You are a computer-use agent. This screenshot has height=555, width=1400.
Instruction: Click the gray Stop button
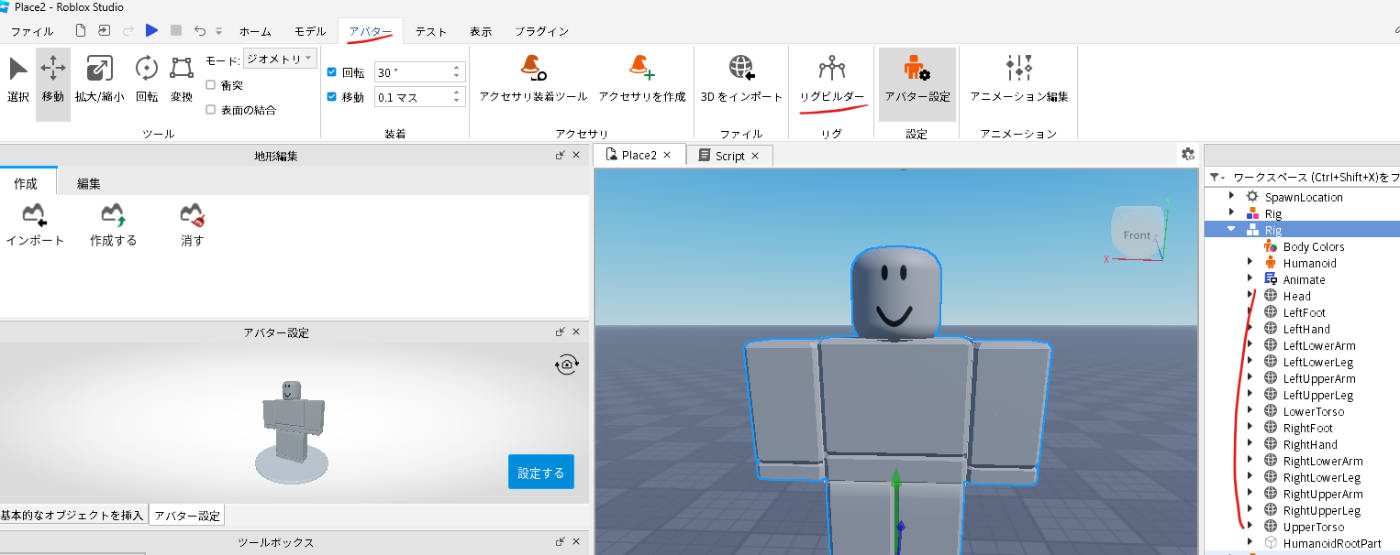[176, 31]
